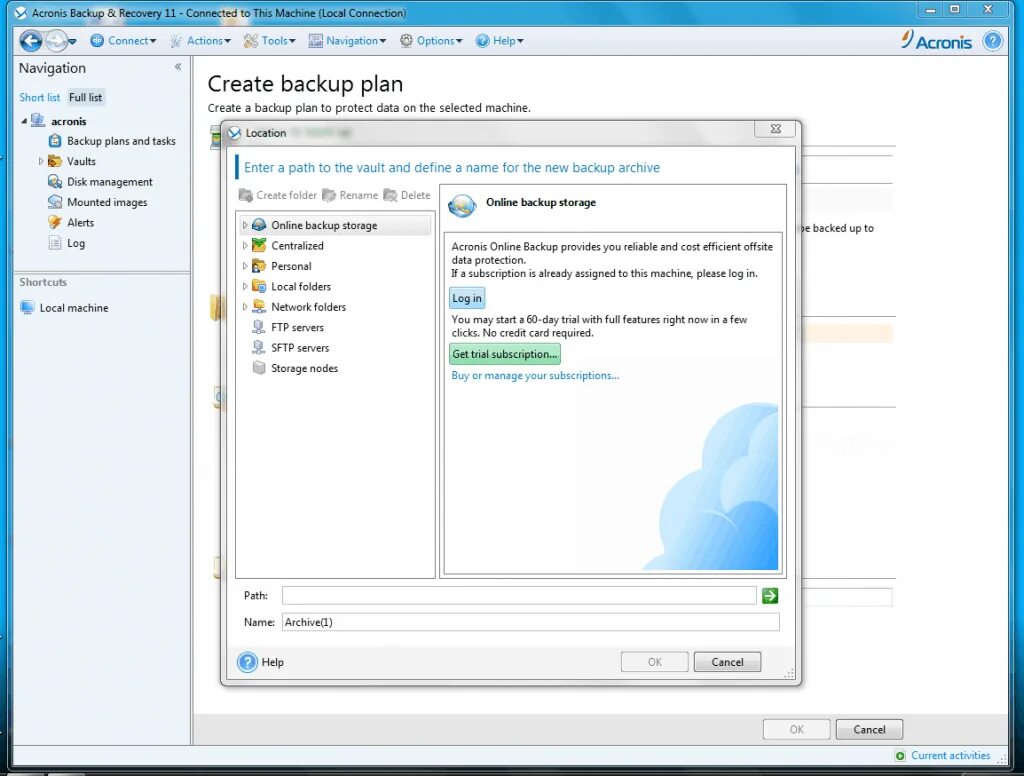Click the SFTP servers icon
This screenshot has height=776, width=1024.
point(259,348)
